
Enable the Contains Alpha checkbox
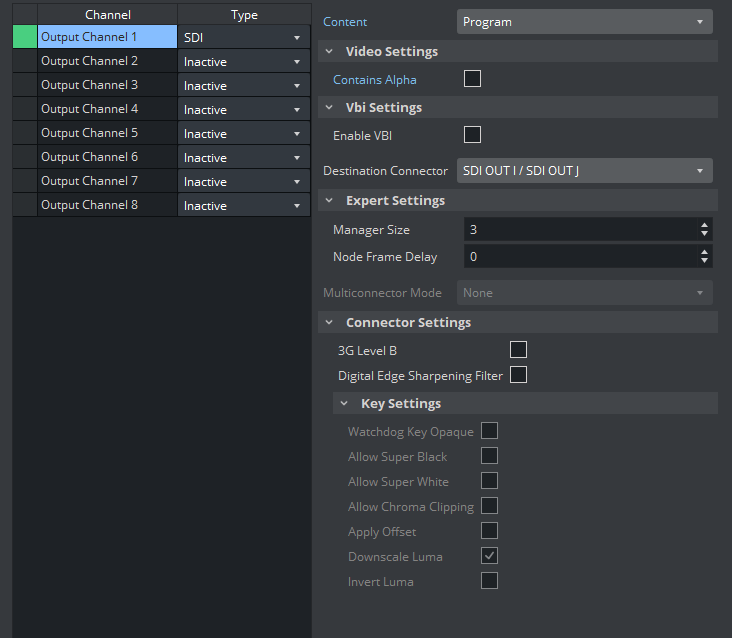[x=473, y=79]
